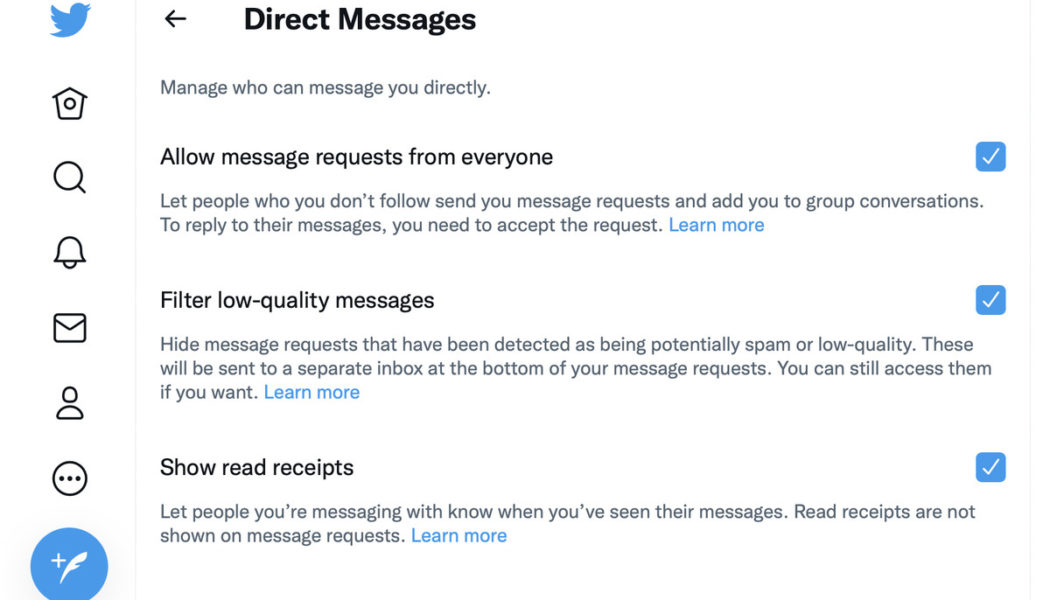
Task: Click the Direct Messages heading
Action: click(x=361, y=19)
